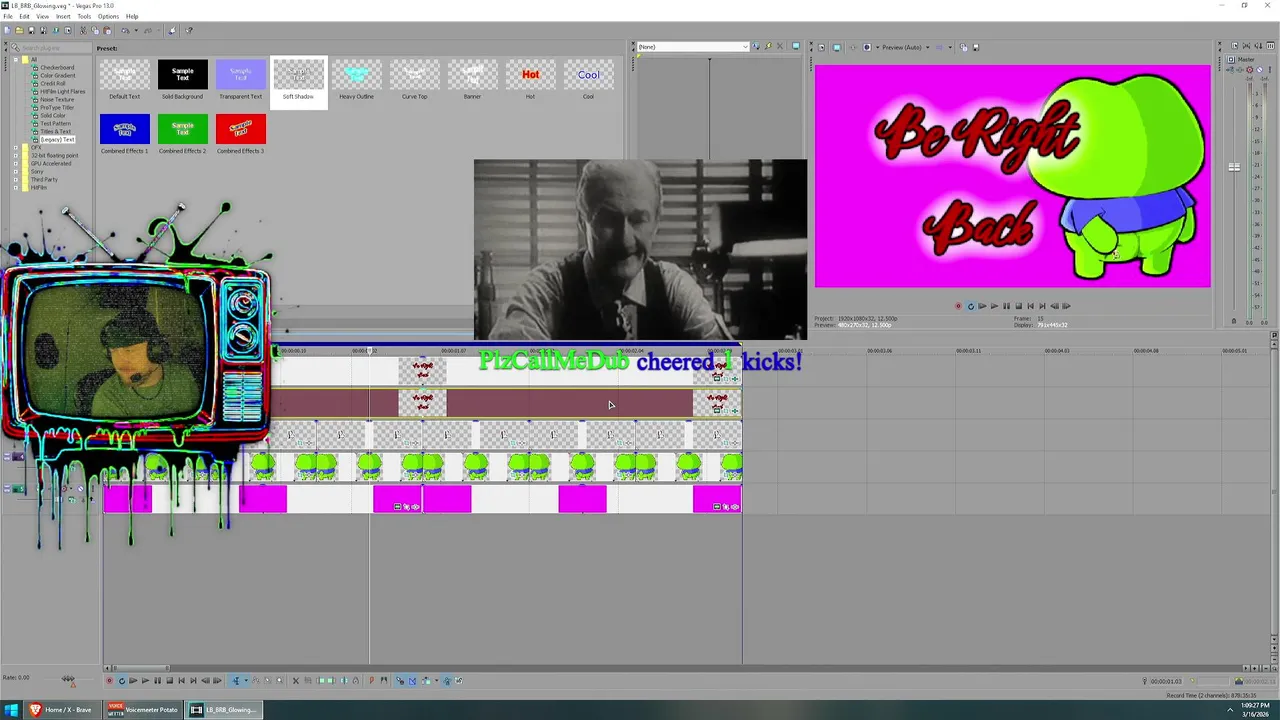The width and height of the screenshot is (1280, 720).
Task: Click the Copy Snapshot to Clipboard icon
Action: [963, 47]
